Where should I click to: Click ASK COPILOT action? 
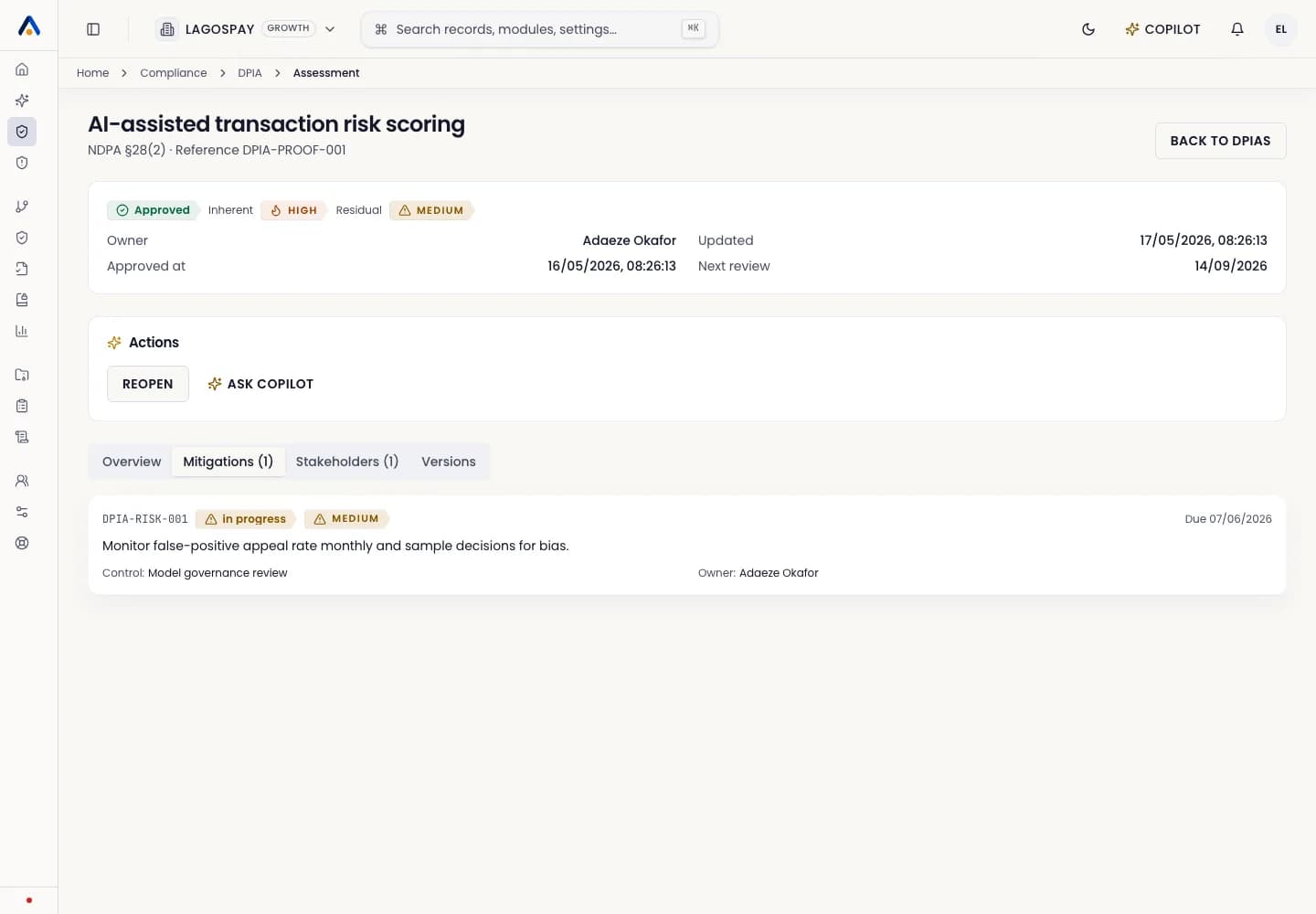pyautogui.click(x=260, y=384)
